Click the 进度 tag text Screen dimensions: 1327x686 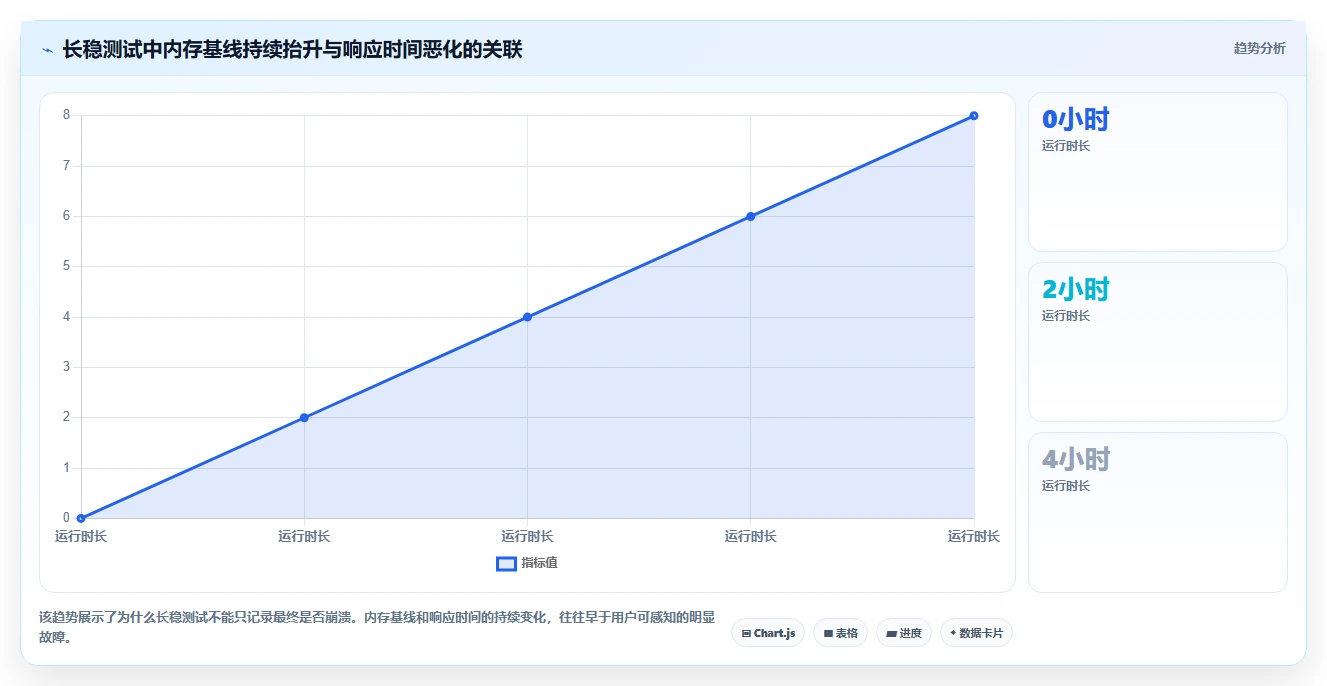(x=910, y=633)
